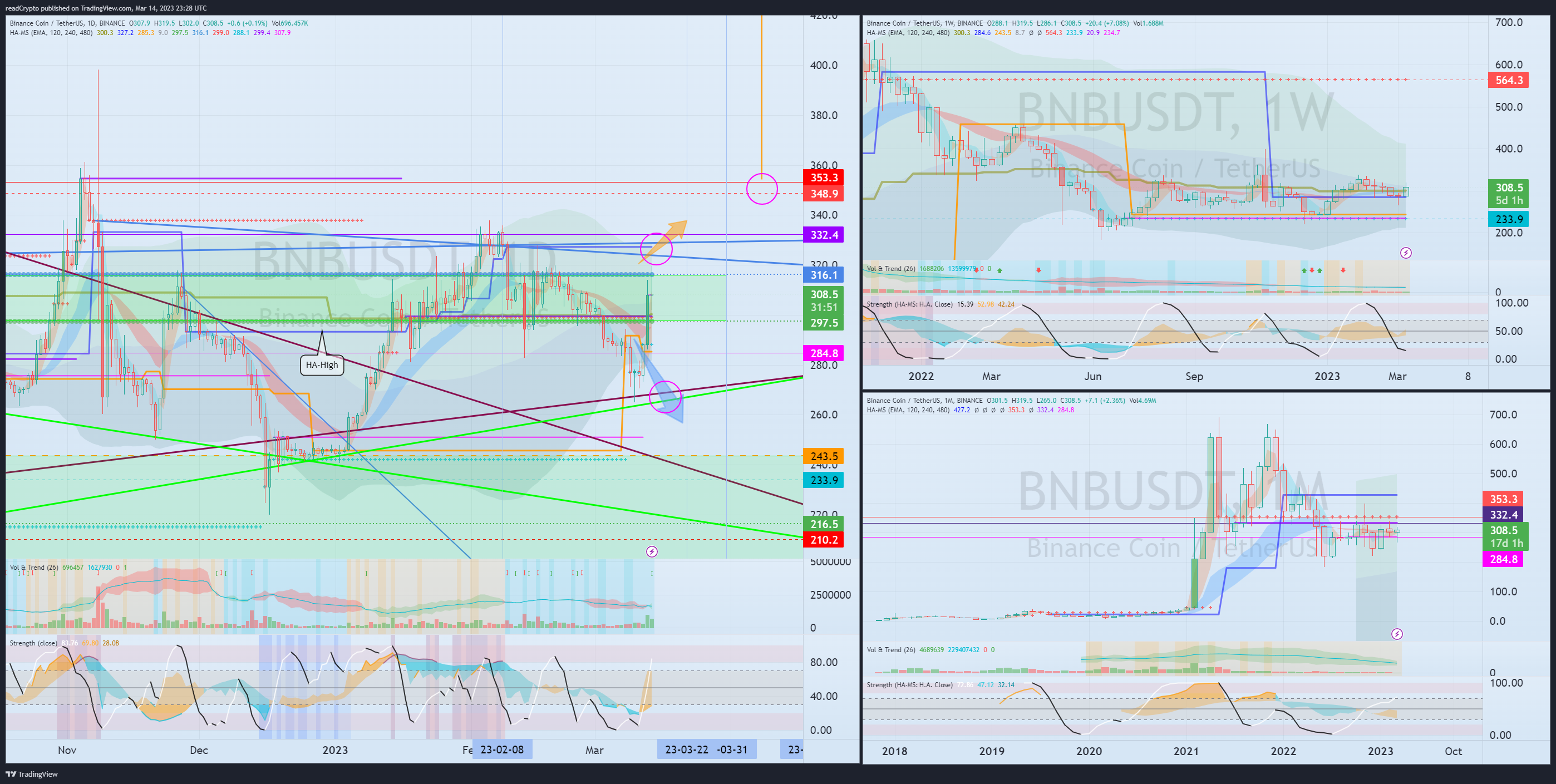
Task: Click the 23-02-08 date marker
Action: click(x=502, y=750)
